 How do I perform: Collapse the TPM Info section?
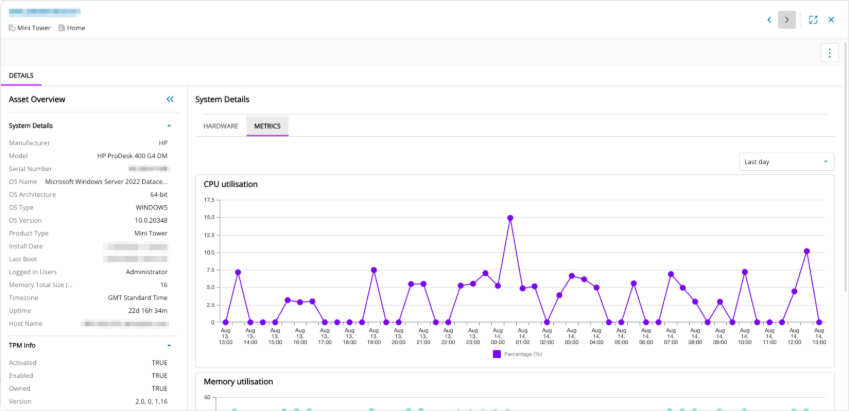point(169,345)
